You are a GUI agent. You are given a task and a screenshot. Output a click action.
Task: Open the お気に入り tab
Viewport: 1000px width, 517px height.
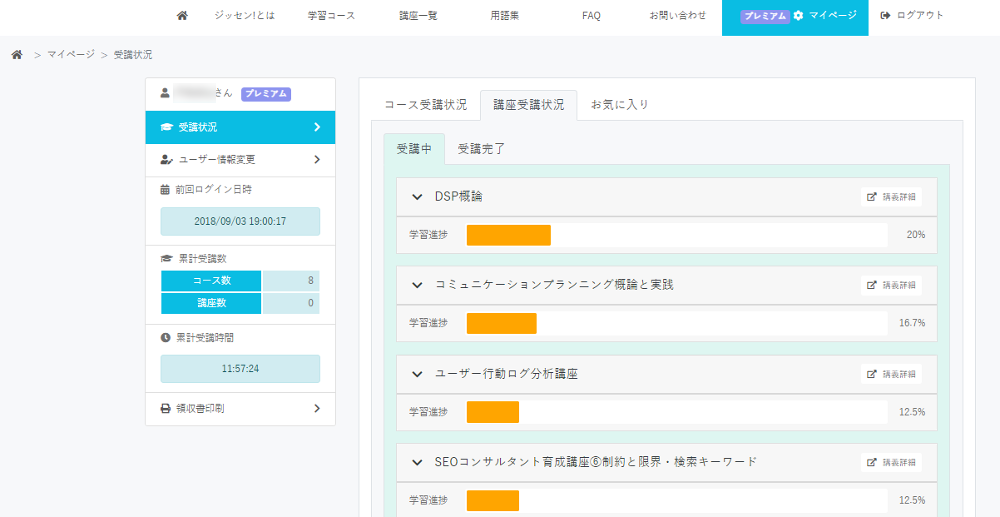[619, 105]
